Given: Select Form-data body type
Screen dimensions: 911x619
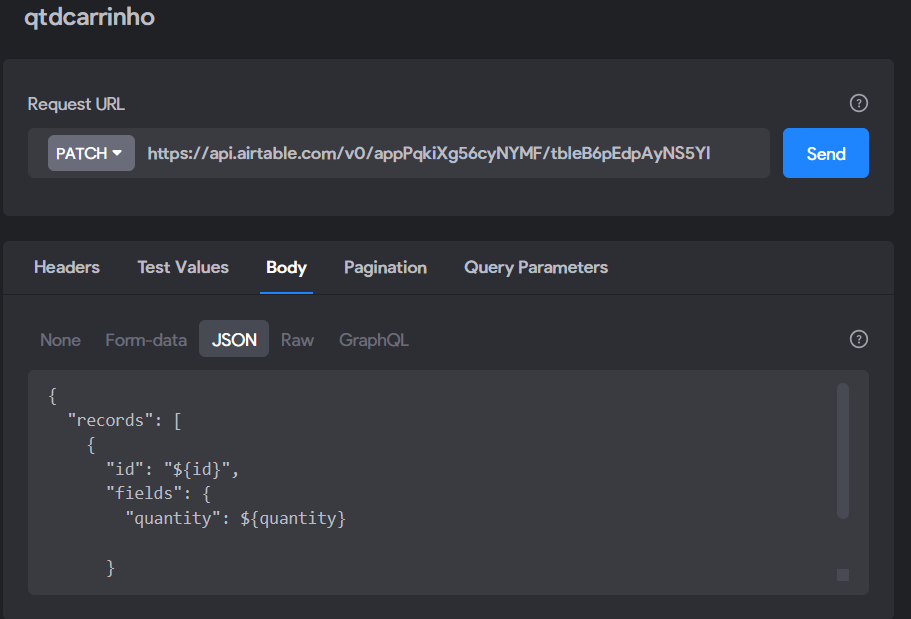Looking at the screenshot, I should click(146, 340).
